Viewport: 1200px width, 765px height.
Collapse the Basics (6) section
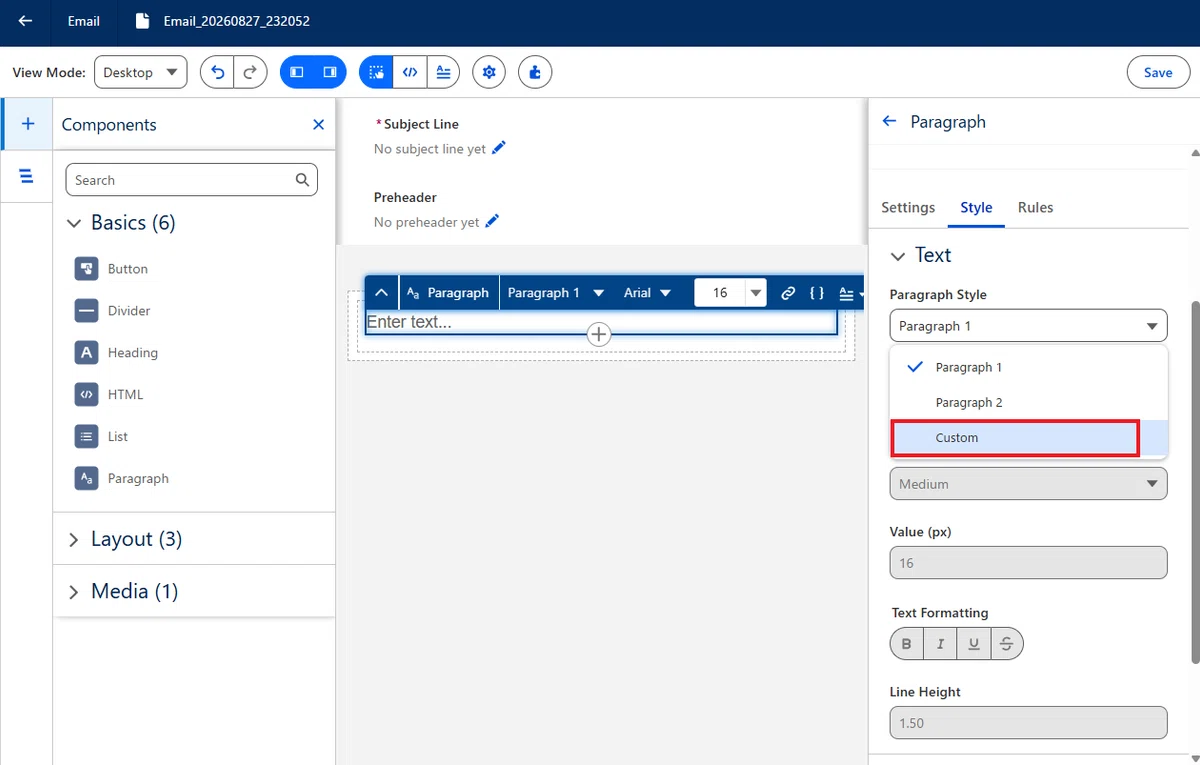[x=73, y=223]
